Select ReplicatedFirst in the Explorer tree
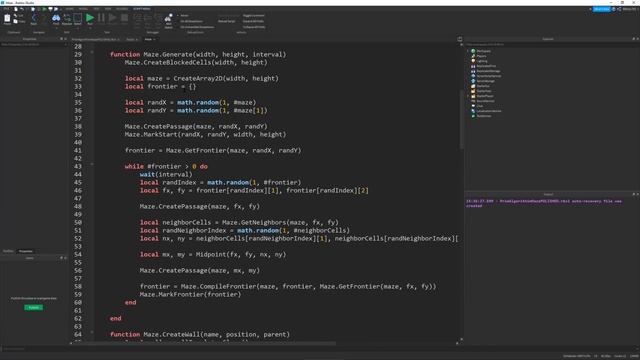This screenshot has height=360, width=640. (486, 66)
